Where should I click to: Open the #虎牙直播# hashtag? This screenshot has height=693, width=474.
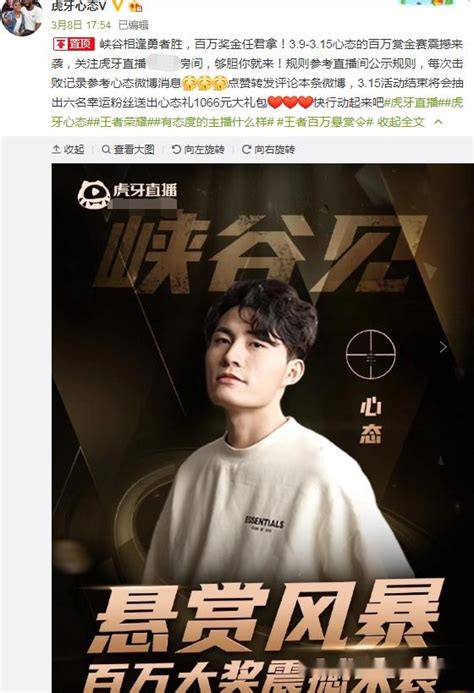pyautogui.click(x=412, y=103)
